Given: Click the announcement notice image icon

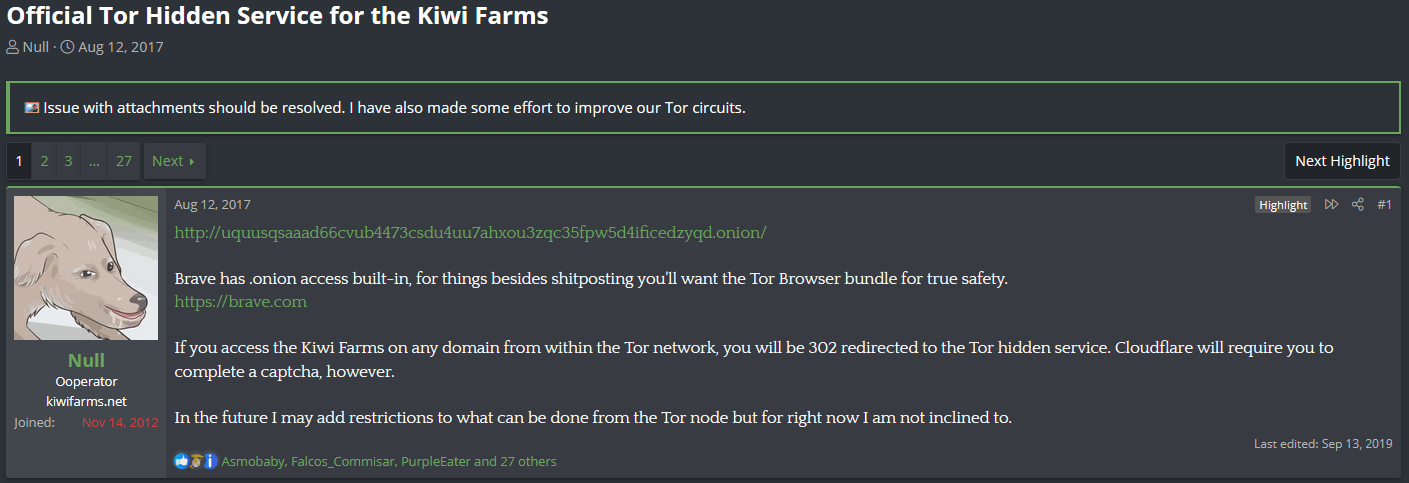Looking at the screenshot, I should [32, 107].
